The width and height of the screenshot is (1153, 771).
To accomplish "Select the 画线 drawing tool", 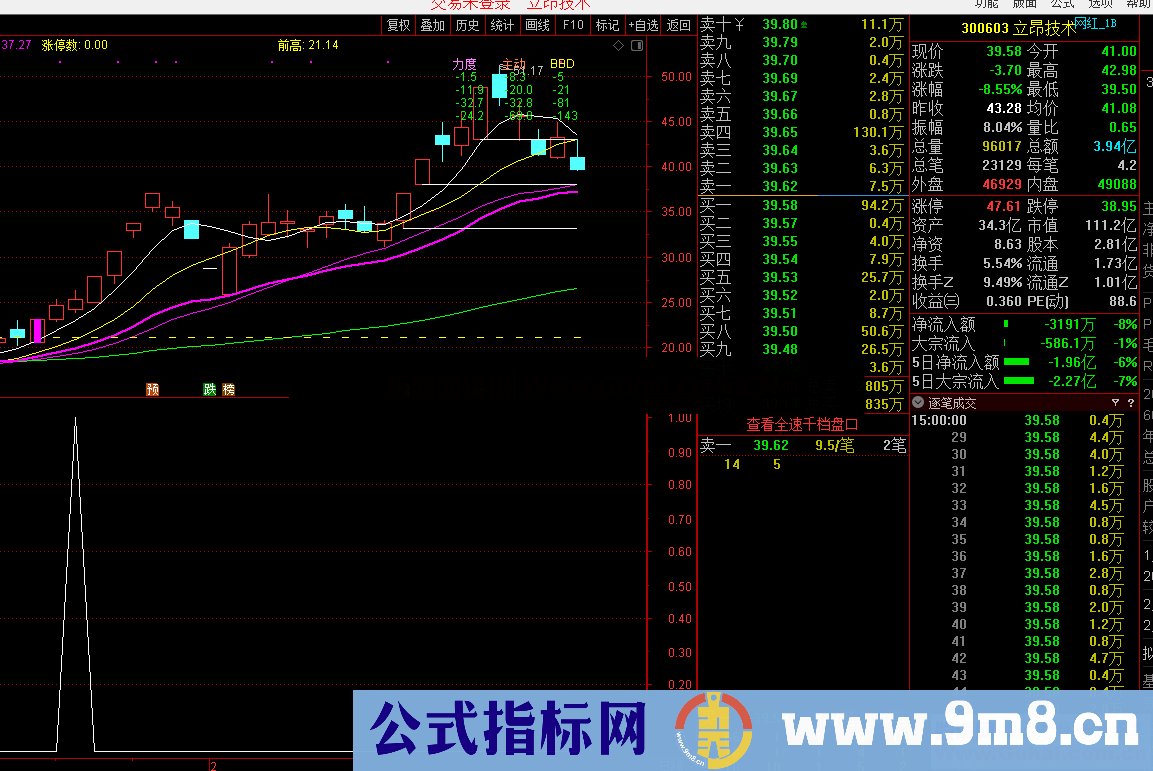I will [535, 25].
